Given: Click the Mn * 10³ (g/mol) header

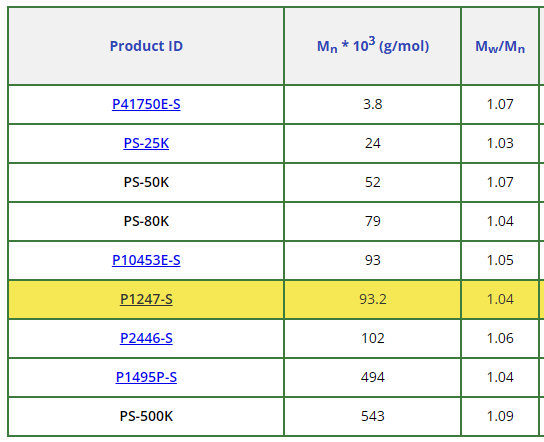Looking at the screenshot, I should tap(373, 46).
